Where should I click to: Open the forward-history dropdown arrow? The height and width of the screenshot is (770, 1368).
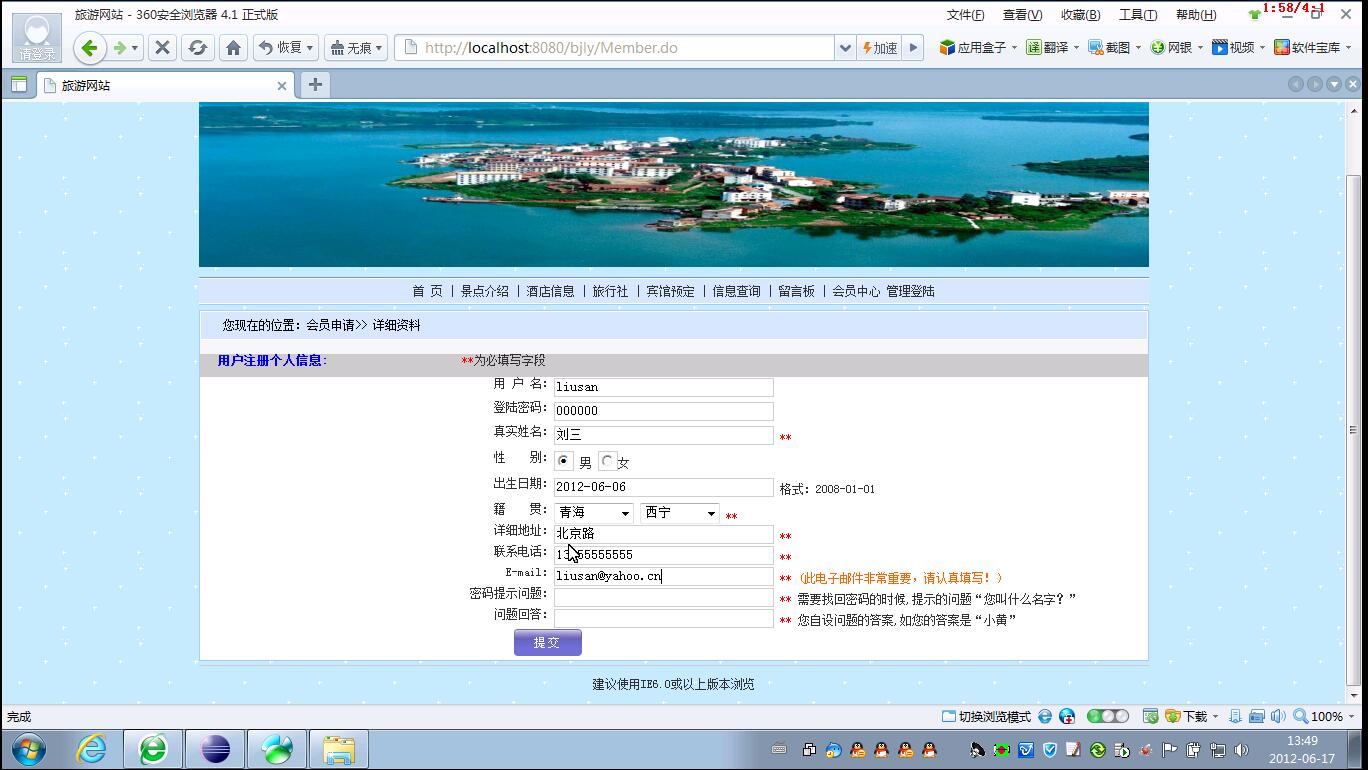pos(135,48)
